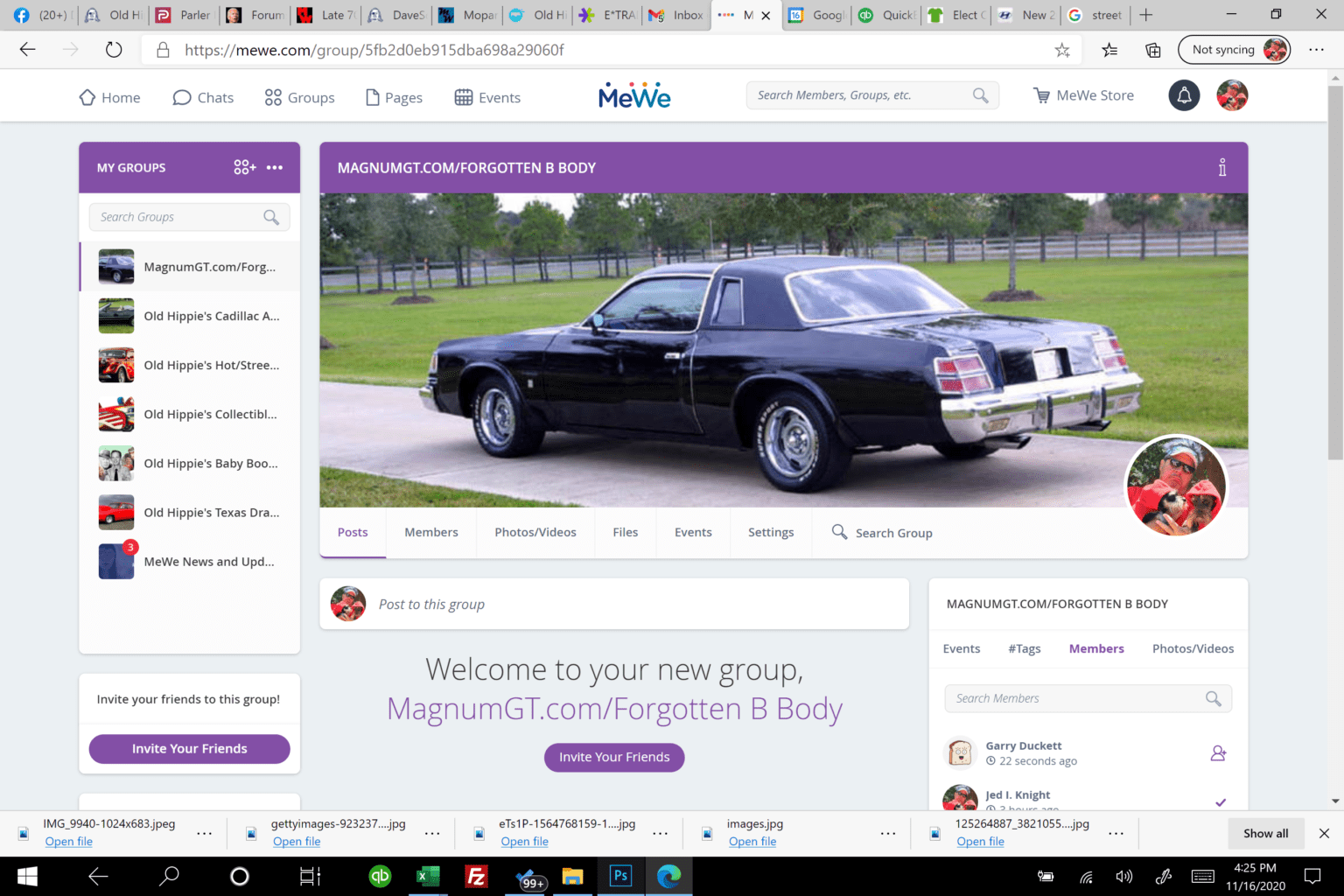
Task: Open Old Hippie's Texas Drag group
Action: click(189, 512)
